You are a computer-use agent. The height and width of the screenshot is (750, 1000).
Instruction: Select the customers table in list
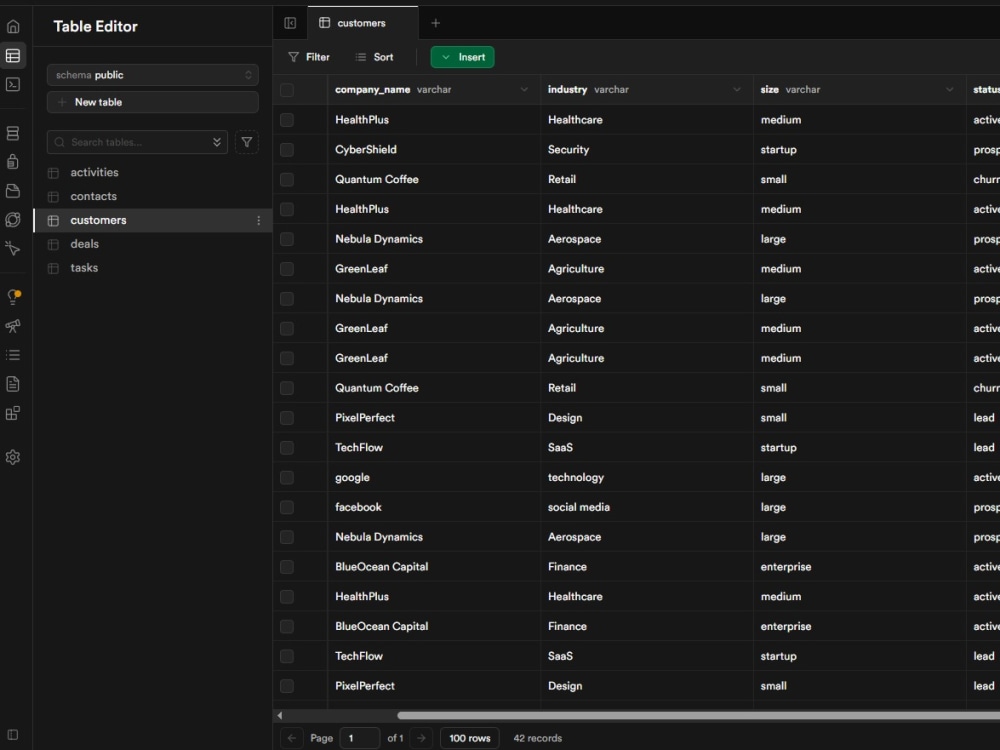tap(152, 220)
